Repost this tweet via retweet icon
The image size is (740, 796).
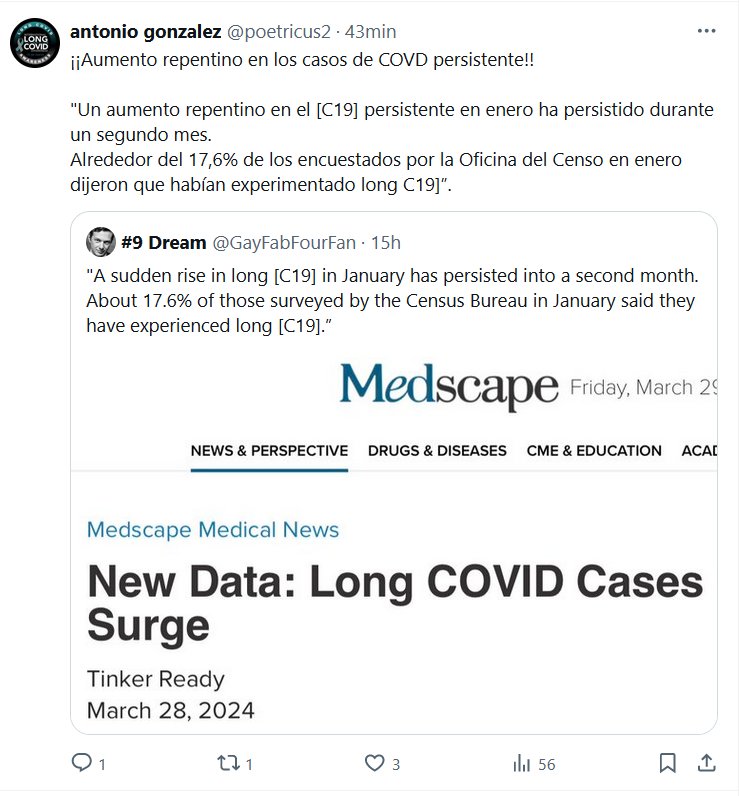(x=228, y=763)
